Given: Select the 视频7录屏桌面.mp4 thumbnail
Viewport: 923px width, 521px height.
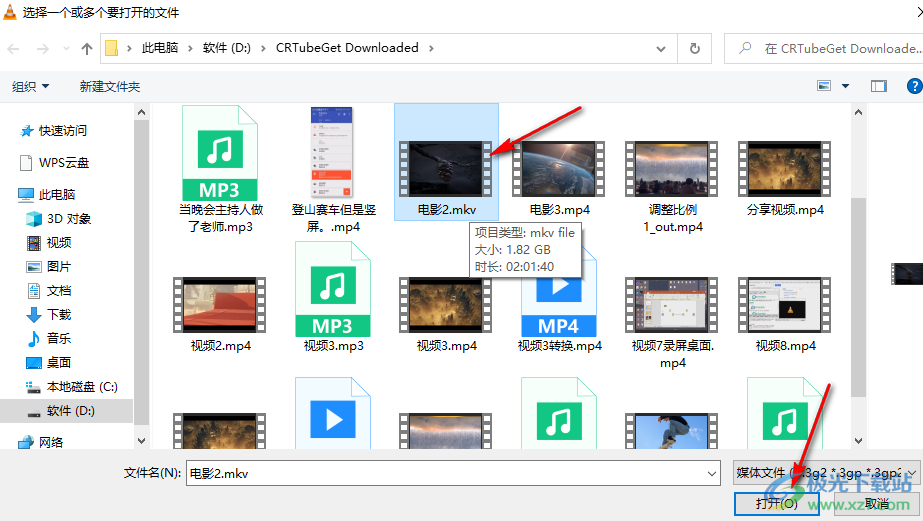Looking at the screenshot, I should point(672,305).
